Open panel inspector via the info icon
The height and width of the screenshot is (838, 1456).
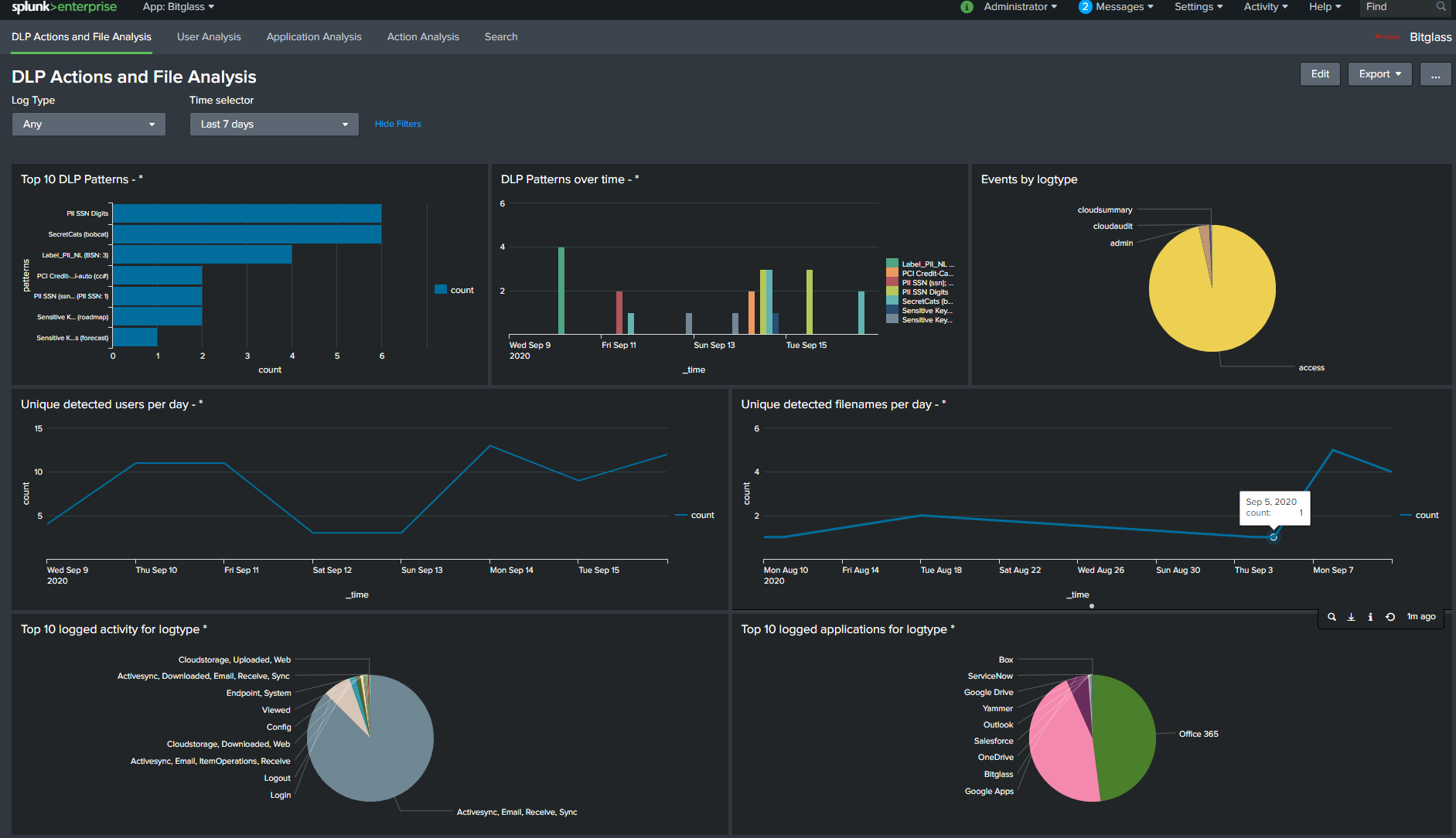1370,616
